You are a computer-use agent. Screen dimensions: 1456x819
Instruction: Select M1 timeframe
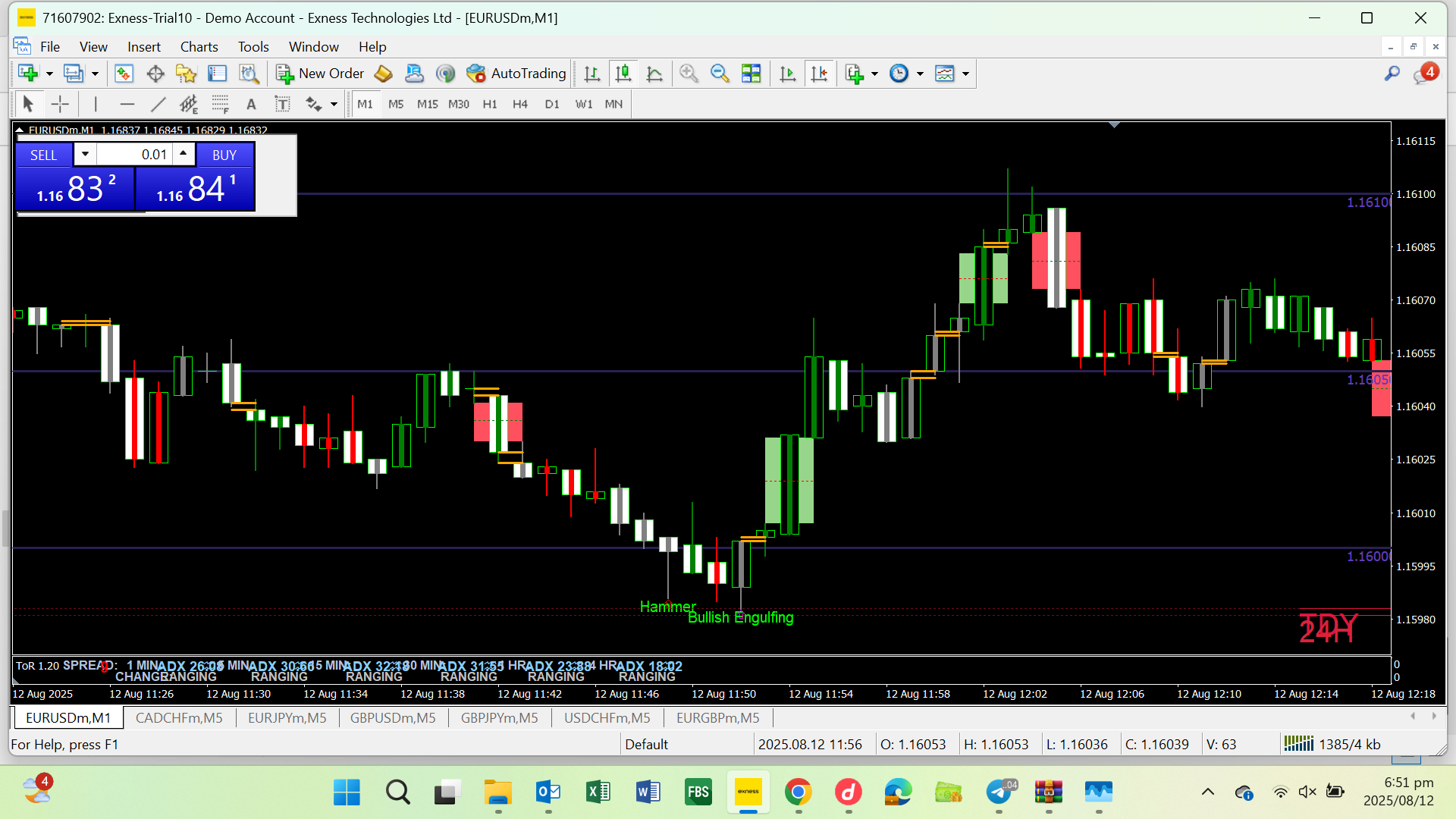[x=365, y=104]
